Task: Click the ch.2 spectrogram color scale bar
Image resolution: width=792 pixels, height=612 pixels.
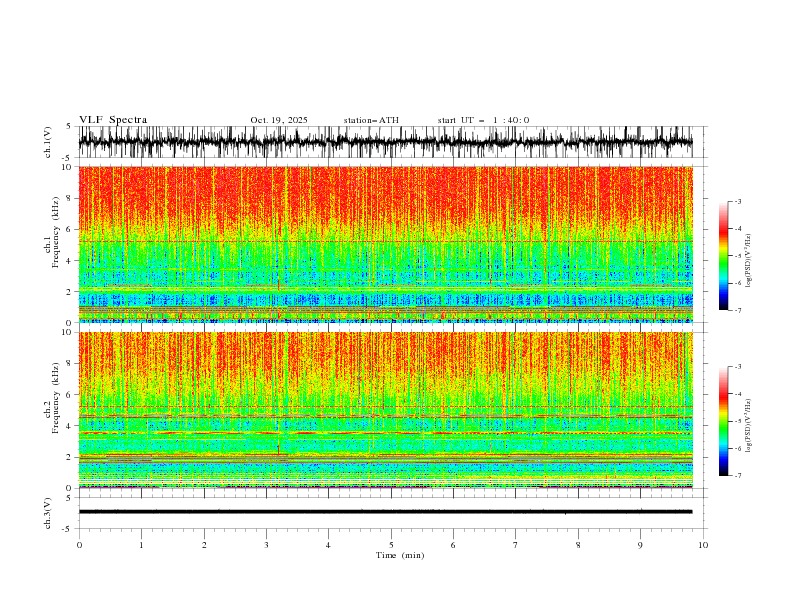Action: 723,421
